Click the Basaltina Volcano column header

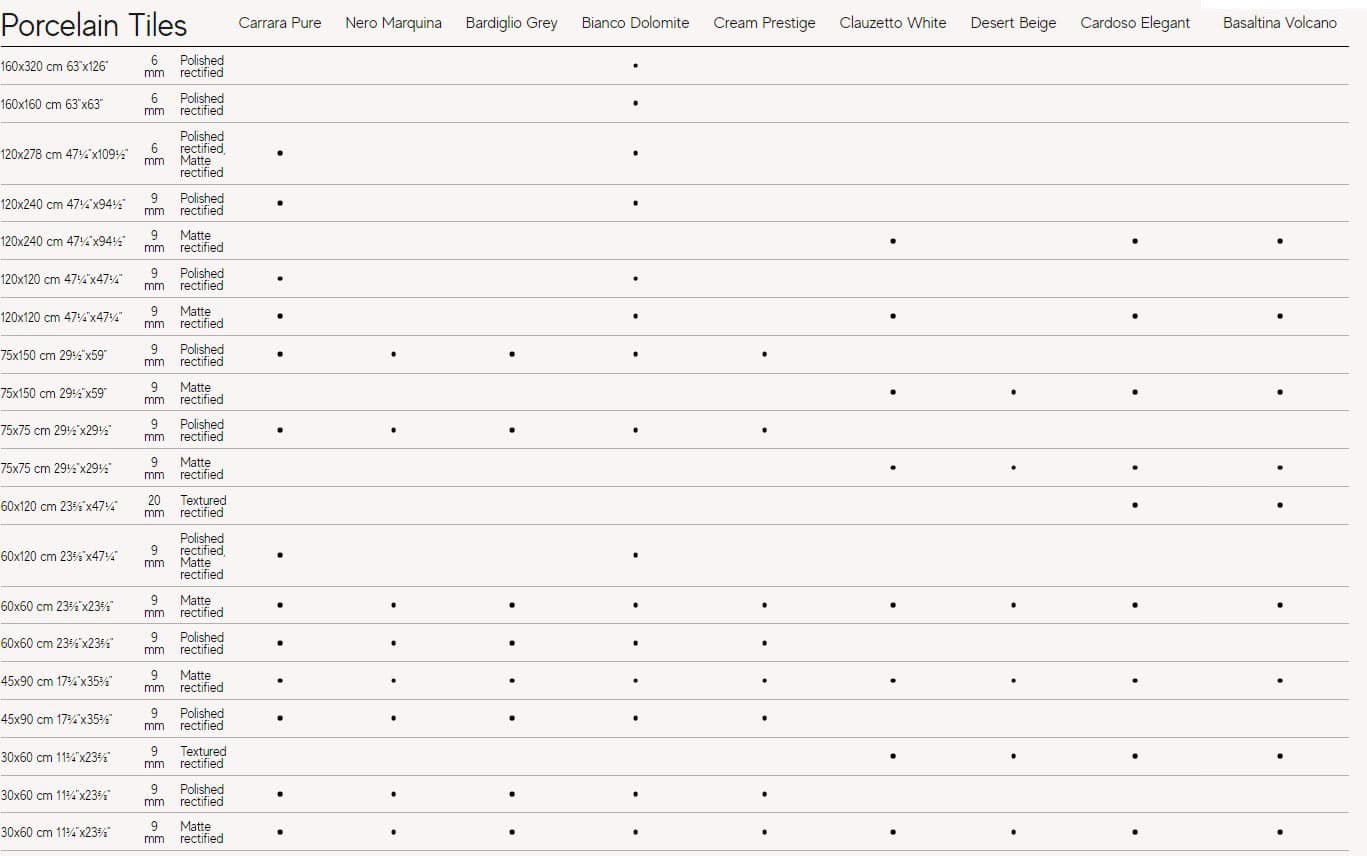click(x=1279, y=23)
